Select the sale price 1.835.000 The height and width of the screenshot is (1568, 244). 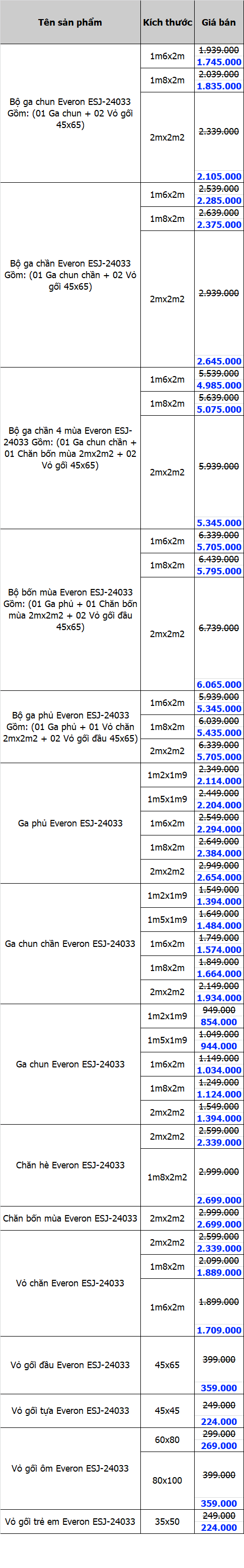click(219, 86)
